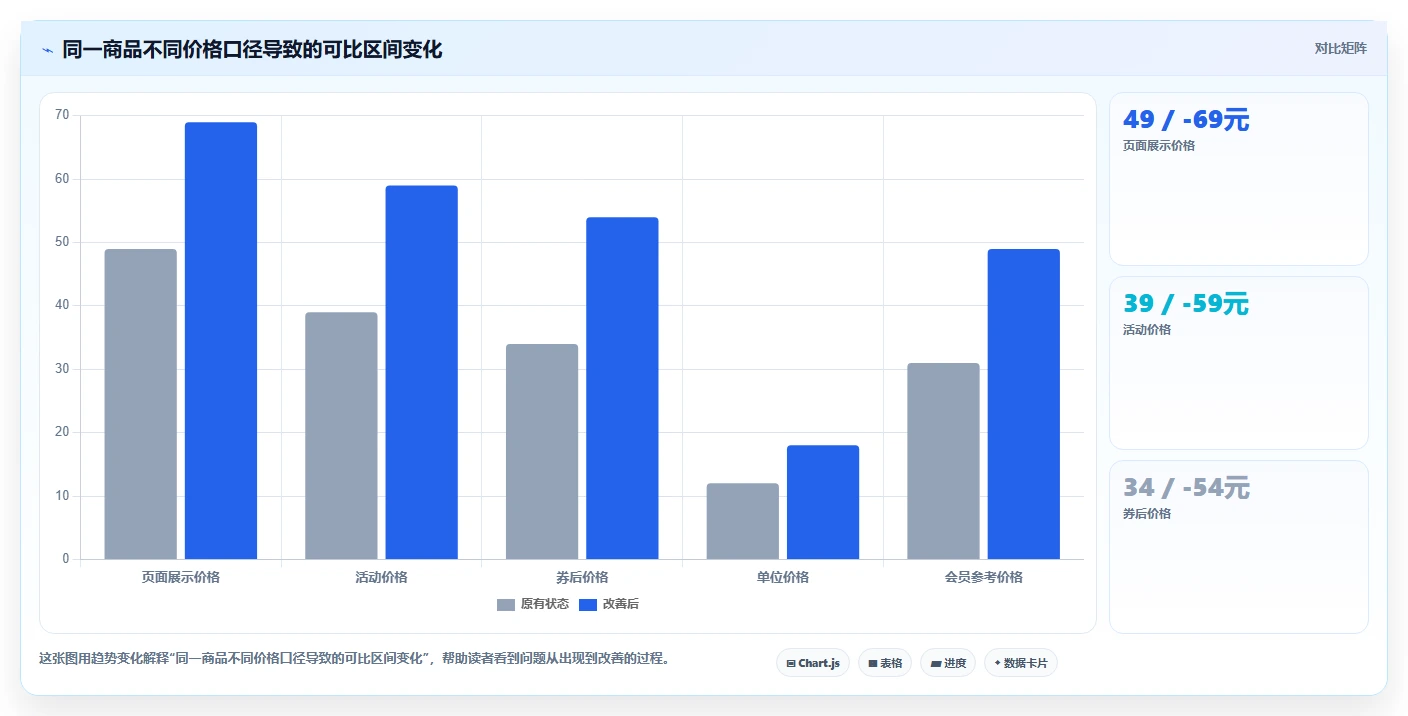1408x716 pixels.
Task: Select the 表格 chip
Action: tap(885, 663)
